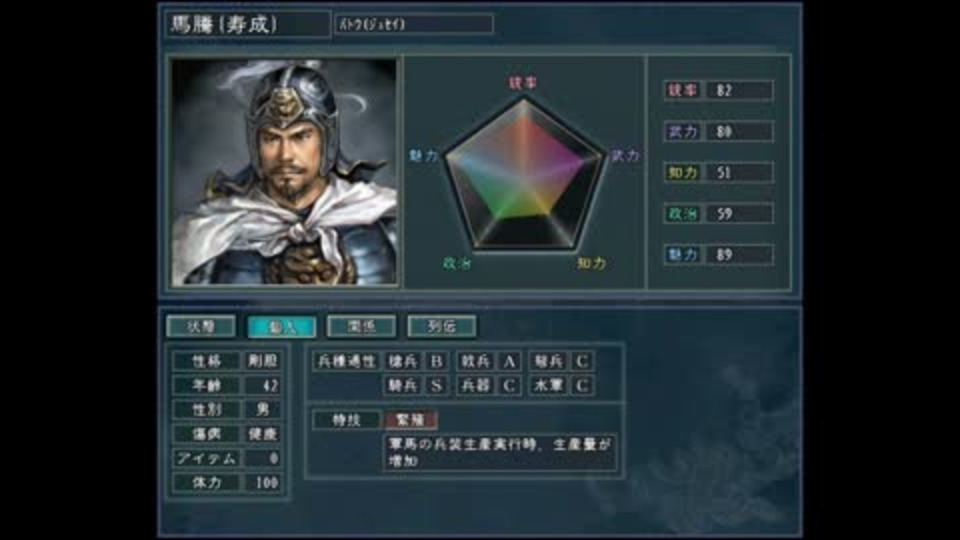Click the pentagon ability radar chart

coord(523,174)
